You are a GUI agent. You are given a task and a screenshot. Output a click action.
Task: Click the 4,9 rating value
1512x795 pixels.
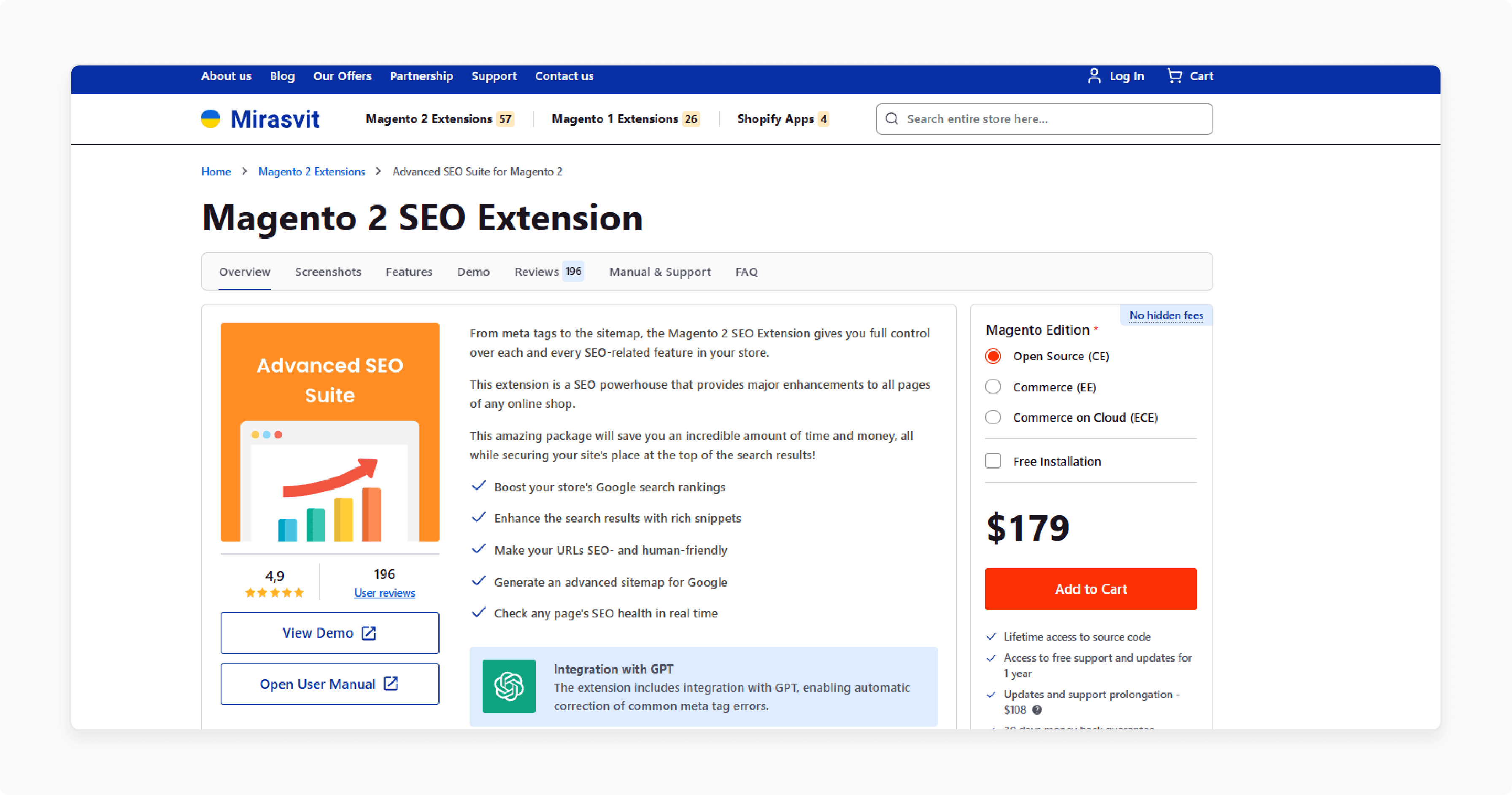click(275, 576)
